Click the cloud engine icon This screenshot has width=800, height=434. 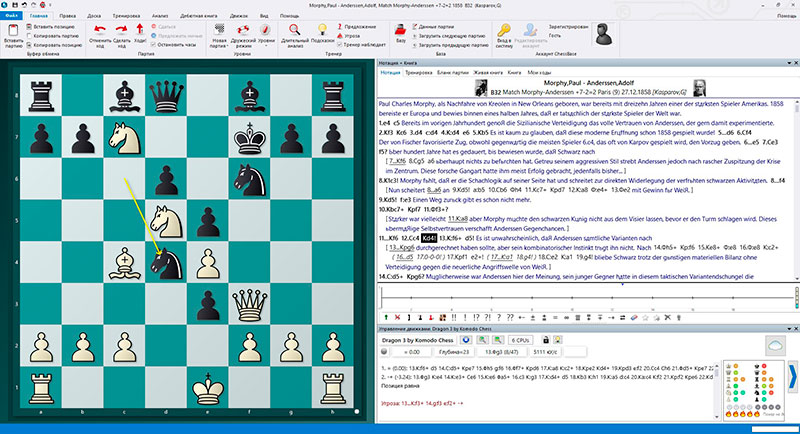[x=774, y=342]
